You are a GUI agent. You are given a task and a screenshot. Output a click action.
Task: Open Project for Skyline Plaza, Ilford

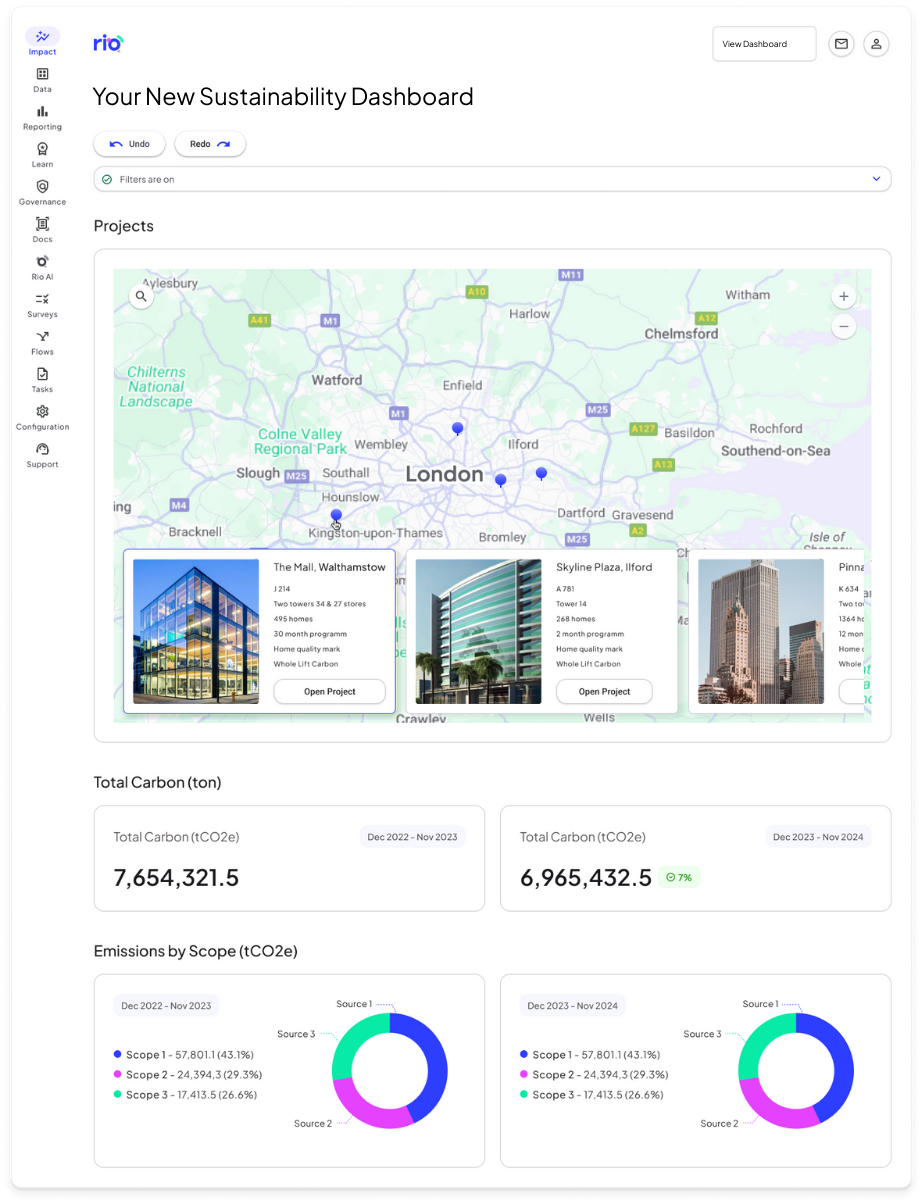604,691
